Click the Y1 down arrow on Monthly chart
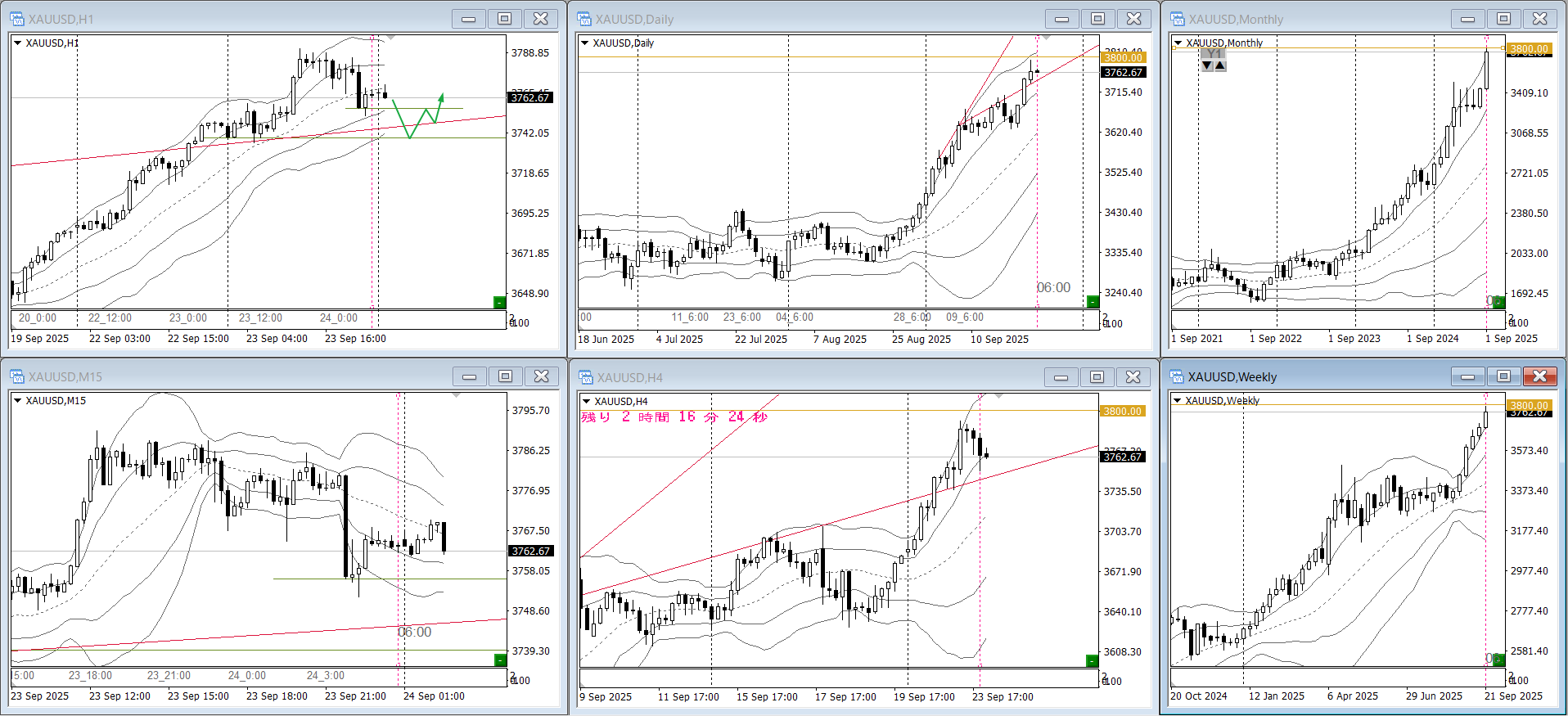 (1207, 65)
